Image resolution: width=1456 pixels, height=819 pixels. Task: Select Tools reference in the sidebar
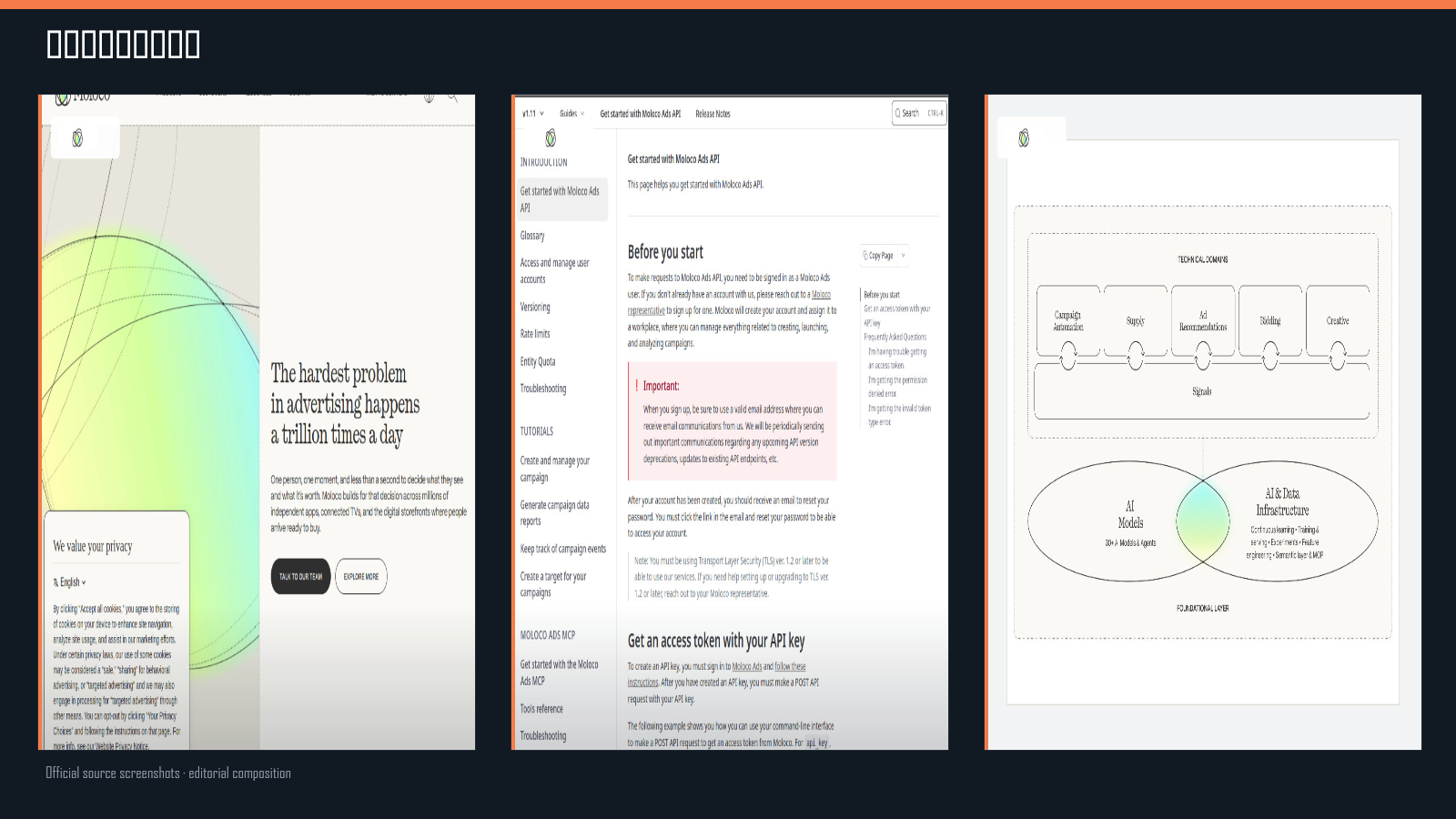point(541,709)
